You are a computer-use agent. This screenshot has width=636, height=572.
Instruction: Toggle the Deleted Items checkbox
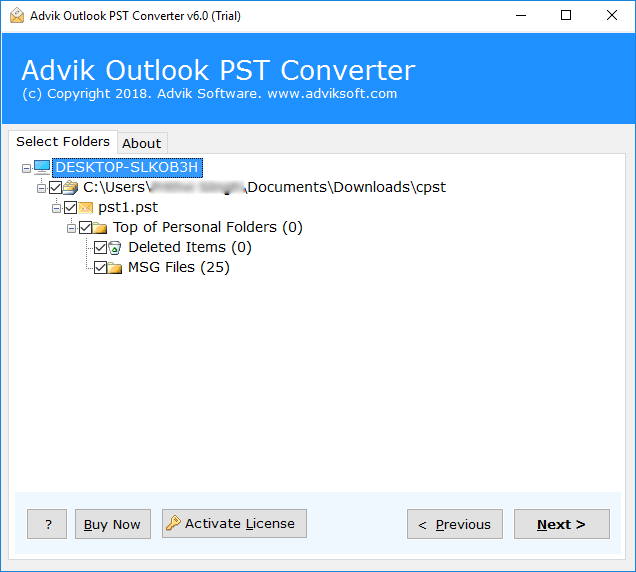100,247
